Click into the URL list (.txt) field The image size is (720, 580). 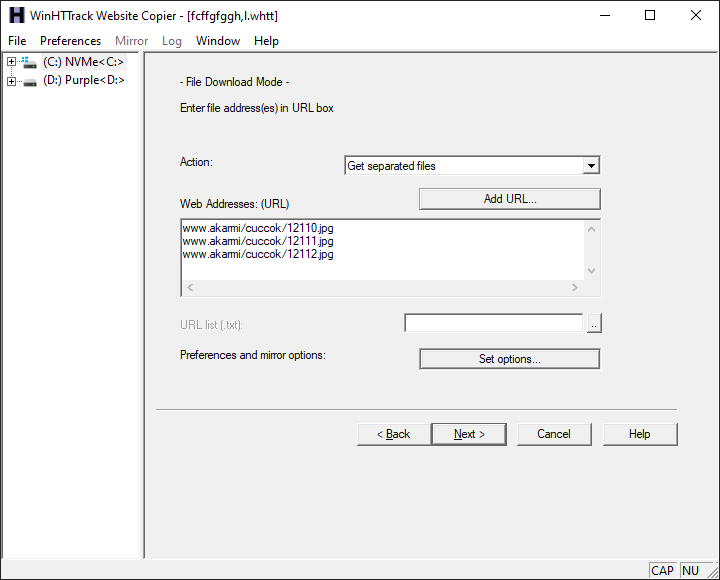(494, 323)
